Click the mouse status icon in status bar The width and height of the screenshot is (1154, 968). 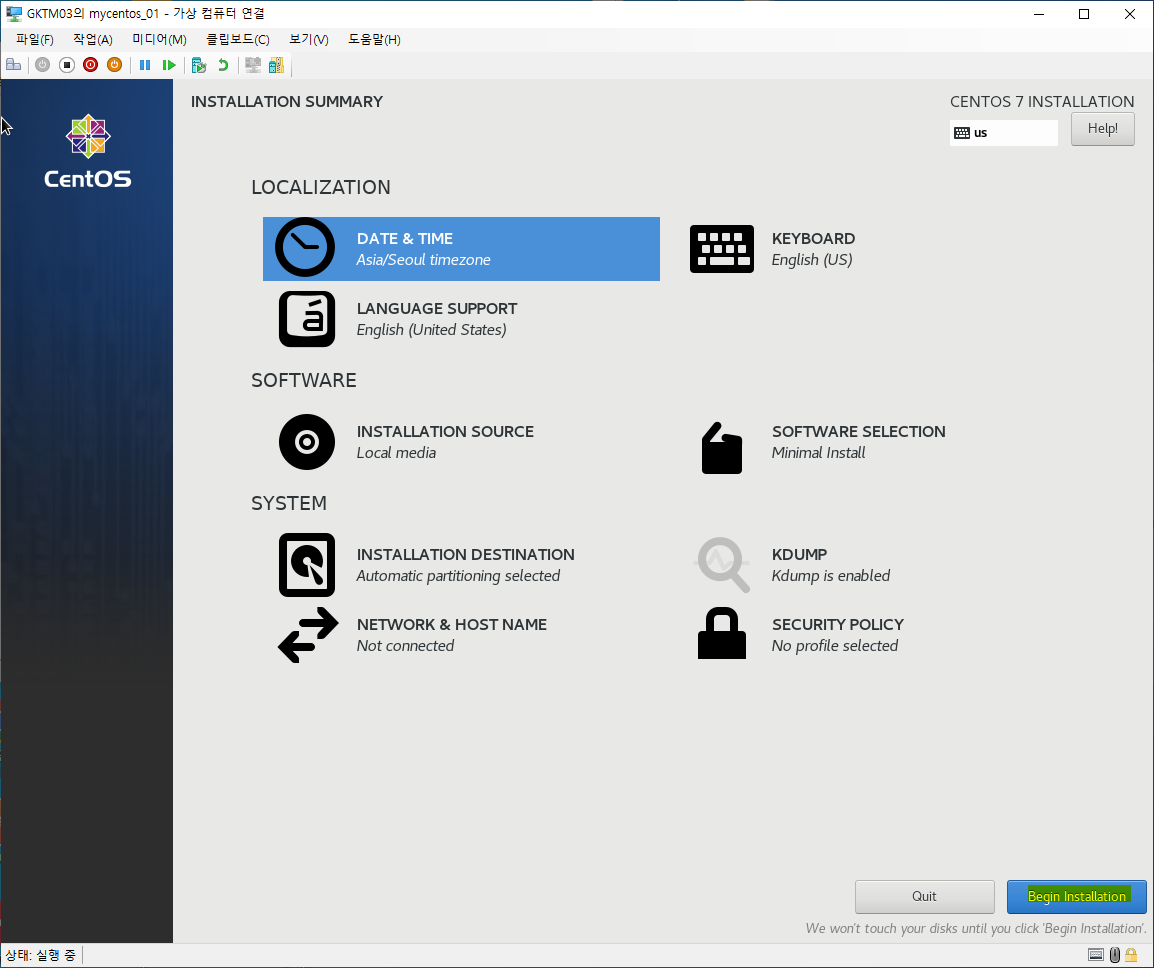click(1114, 955)
